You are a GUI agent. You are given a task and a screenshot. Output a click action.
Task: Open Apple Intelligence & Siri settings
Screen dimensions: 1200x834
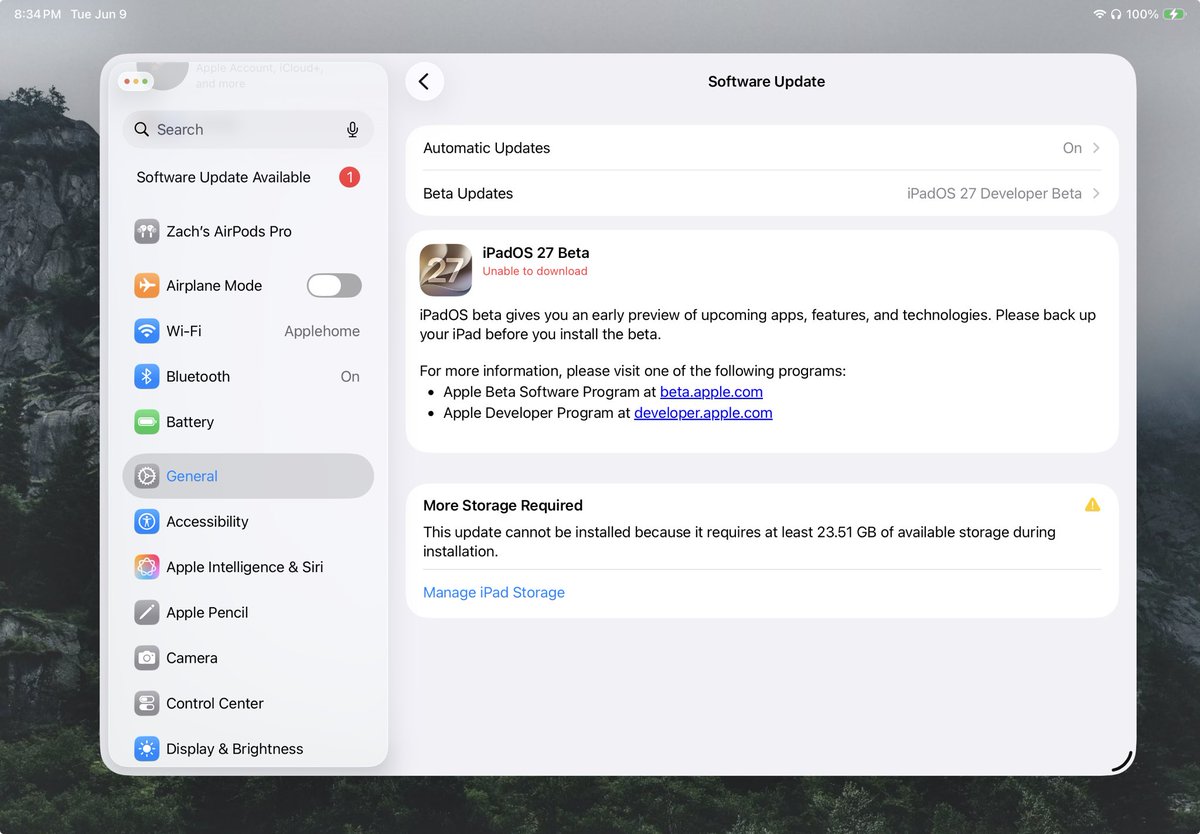[248, 567]
